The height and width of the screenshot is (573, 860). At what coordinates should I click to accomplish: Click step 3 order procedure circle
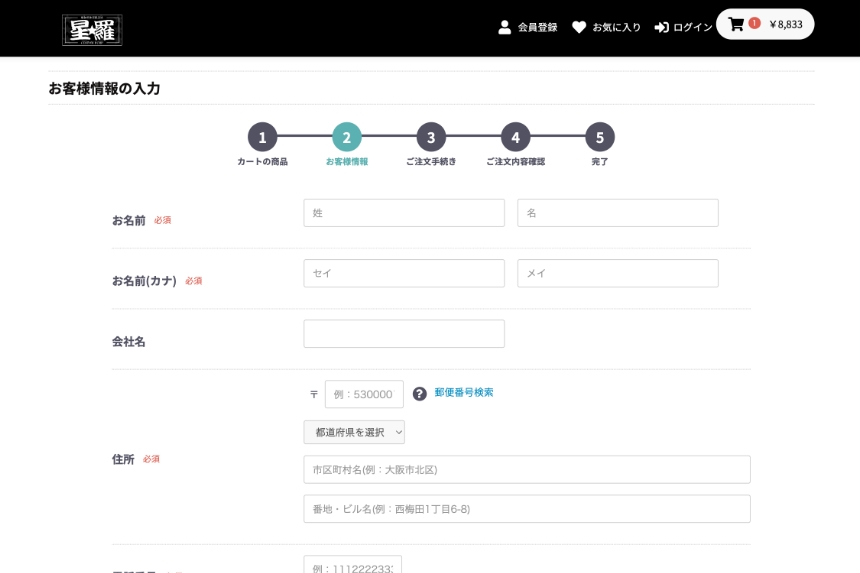[431, 137]
